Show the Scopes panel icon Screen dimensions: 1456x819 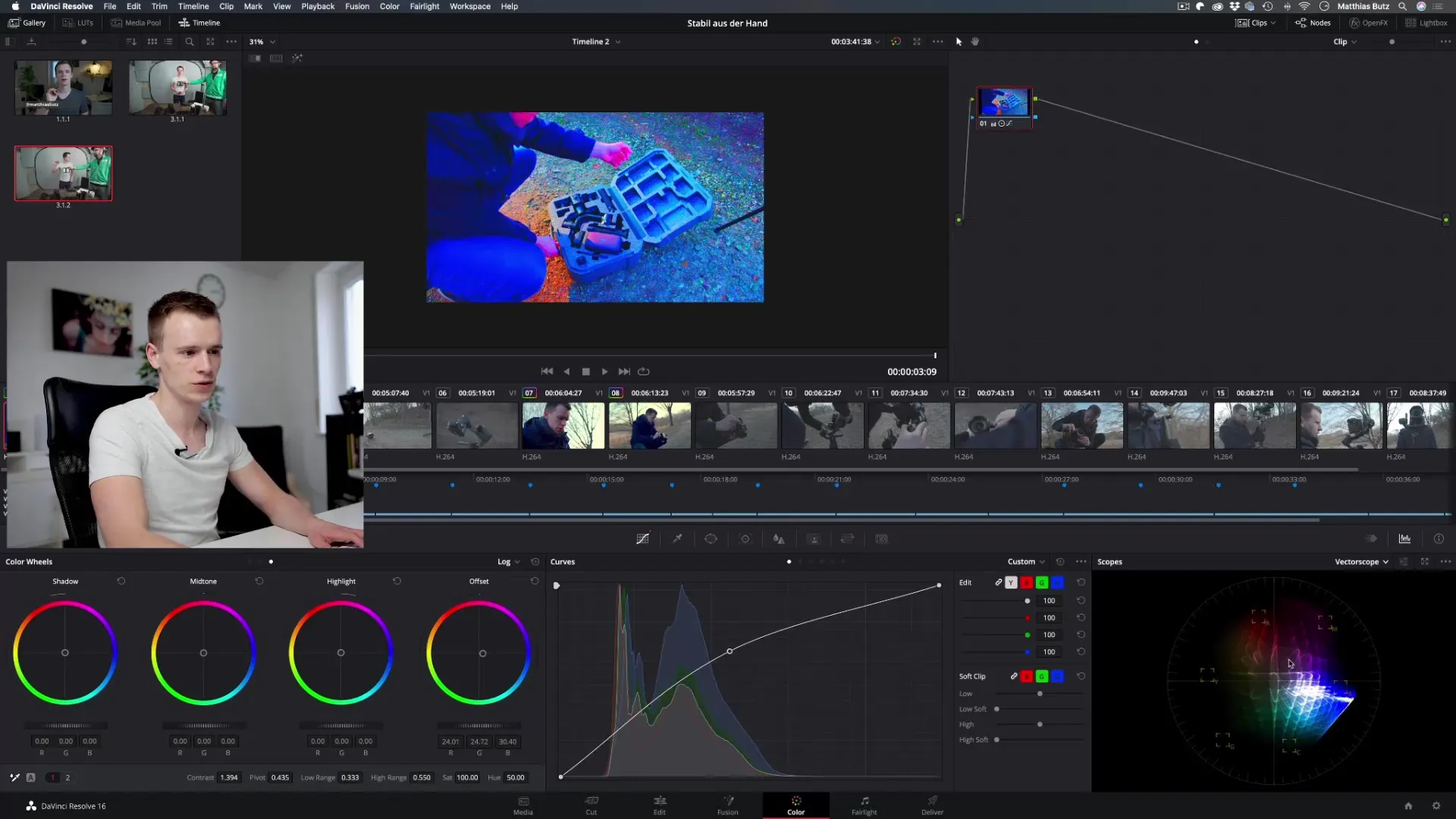1404,538
